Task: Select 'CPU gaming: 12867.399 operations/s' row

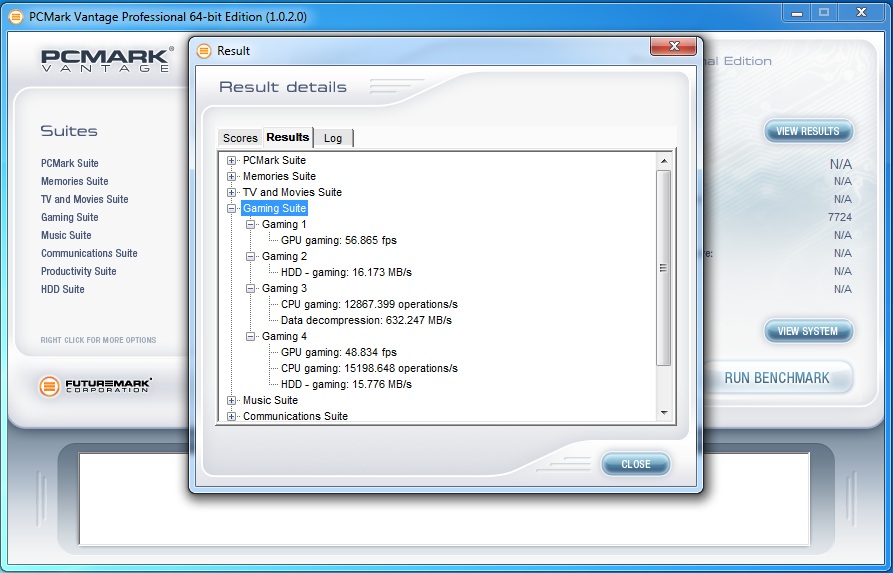Action: (x=369, y=304)
